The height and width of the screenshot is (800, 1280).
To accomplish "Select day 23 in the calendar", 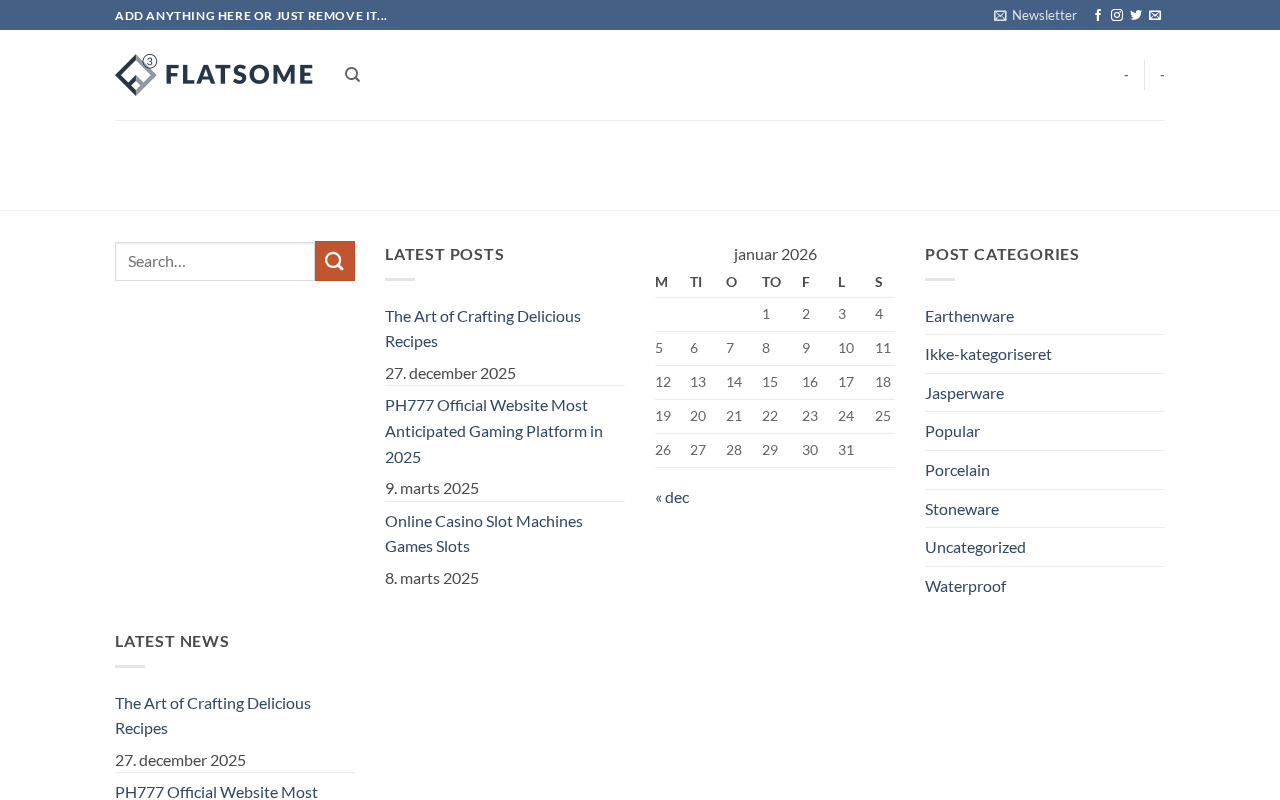I will coord(810,416).
